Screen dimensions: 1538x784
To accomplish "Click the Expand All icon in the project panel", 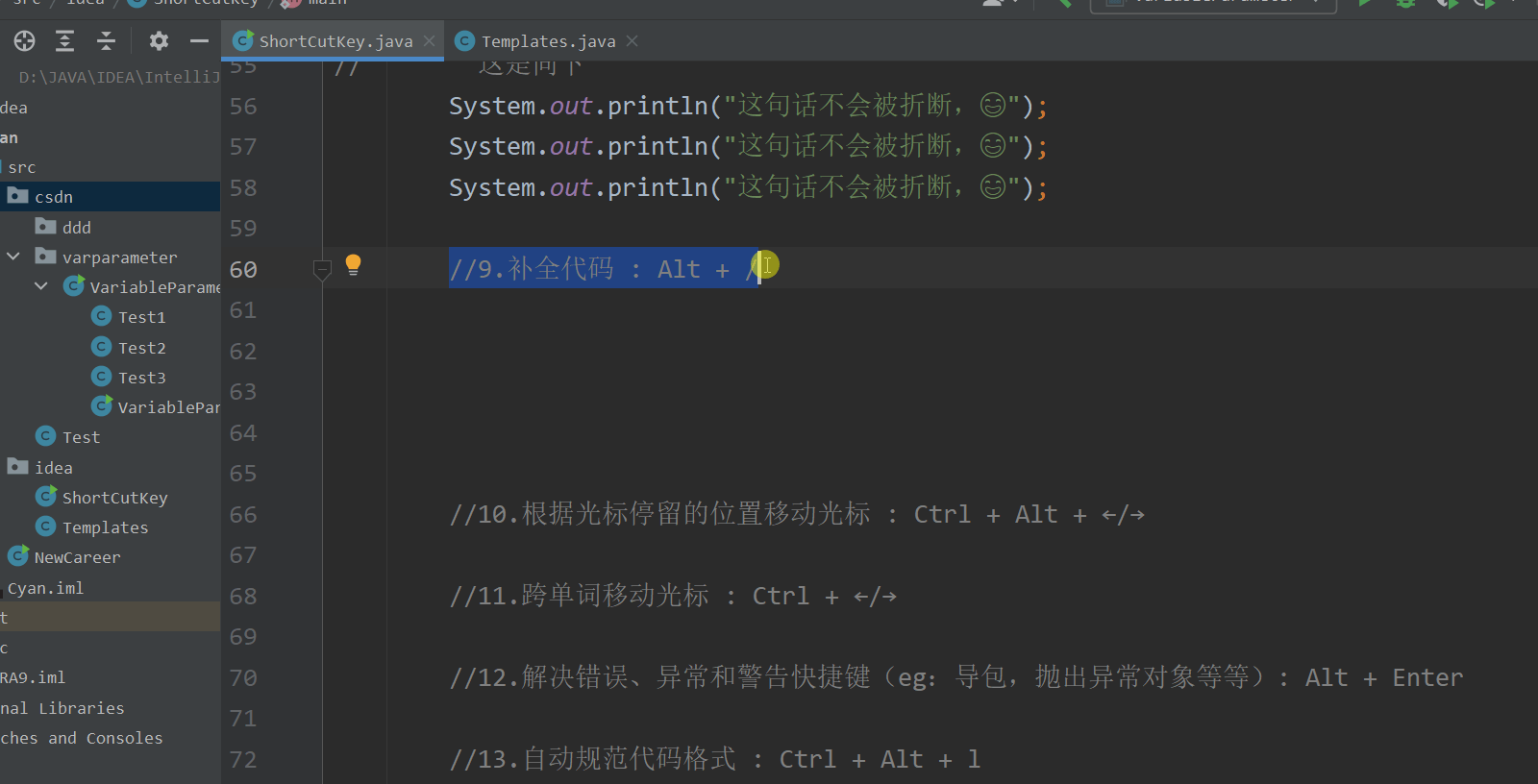I will (x=64, y=40).
